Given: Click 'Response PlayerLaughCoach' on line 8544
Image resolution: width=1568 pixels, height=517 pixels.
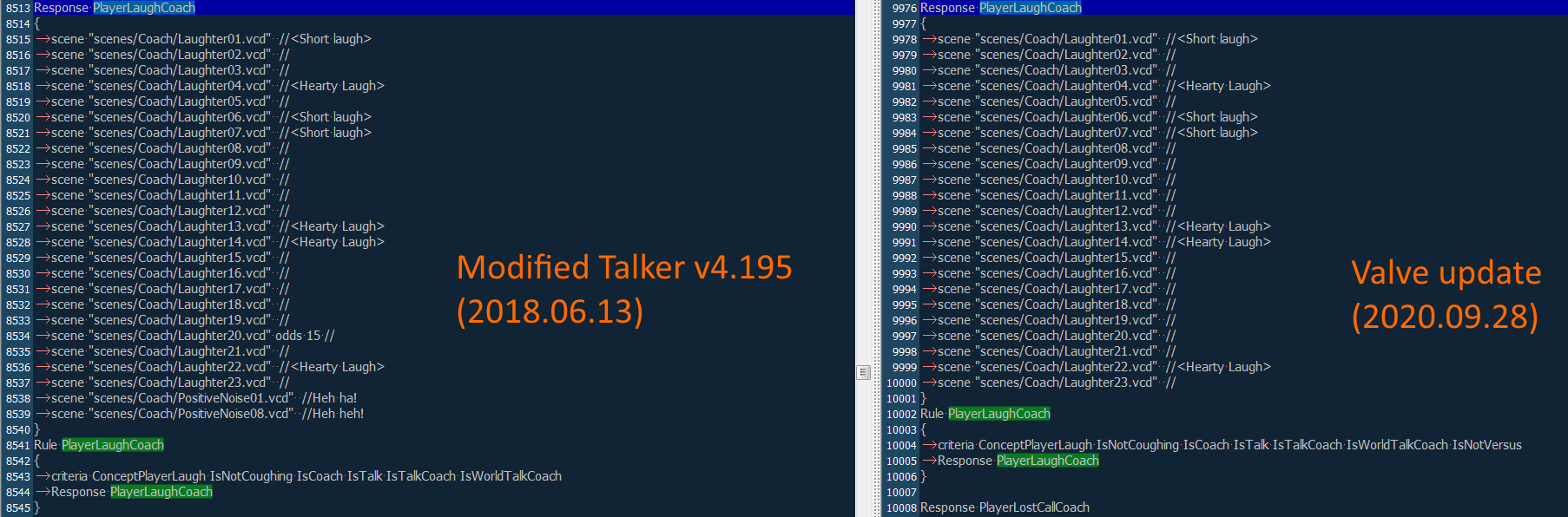Looking at the screenshot, I should click(x=132, y=492).
